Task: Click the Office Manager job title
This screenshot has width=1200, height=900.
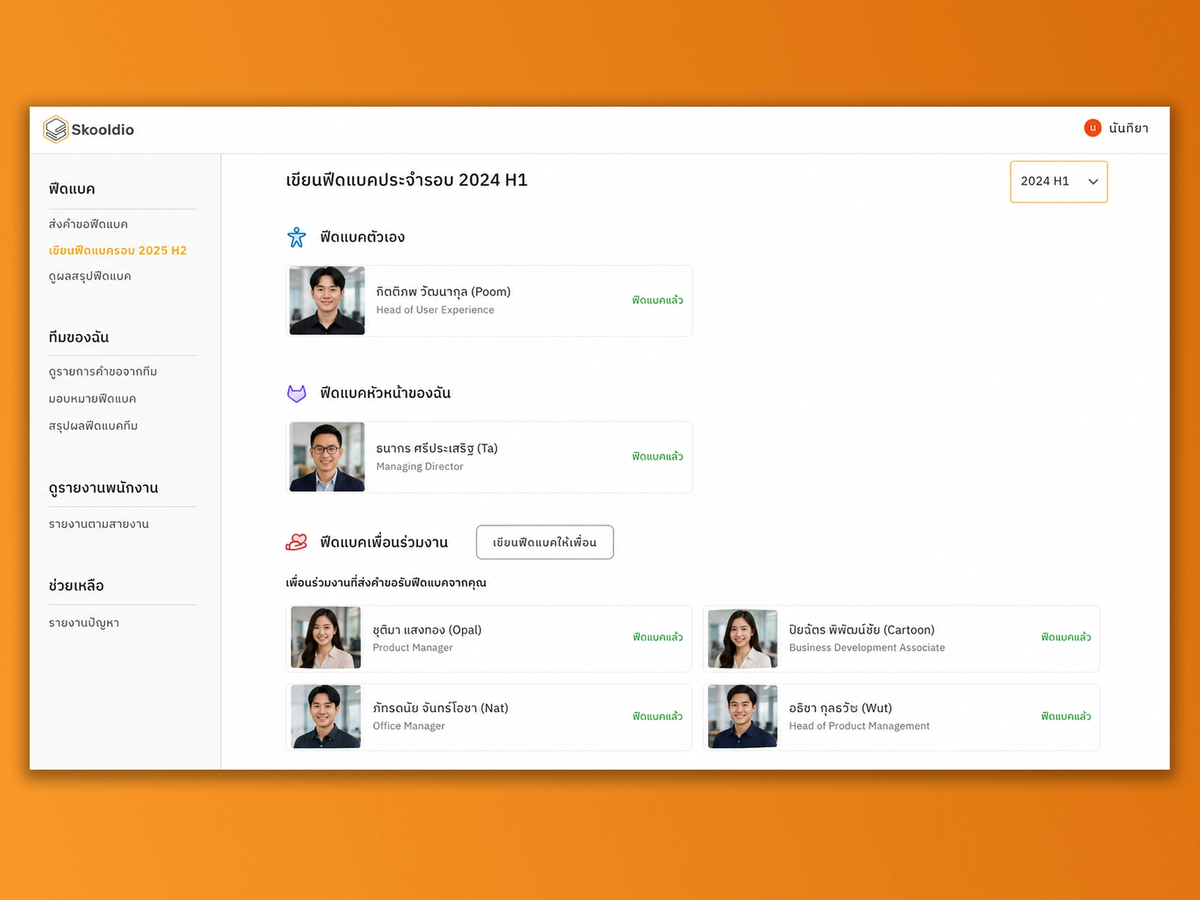Action: [409, 726]
